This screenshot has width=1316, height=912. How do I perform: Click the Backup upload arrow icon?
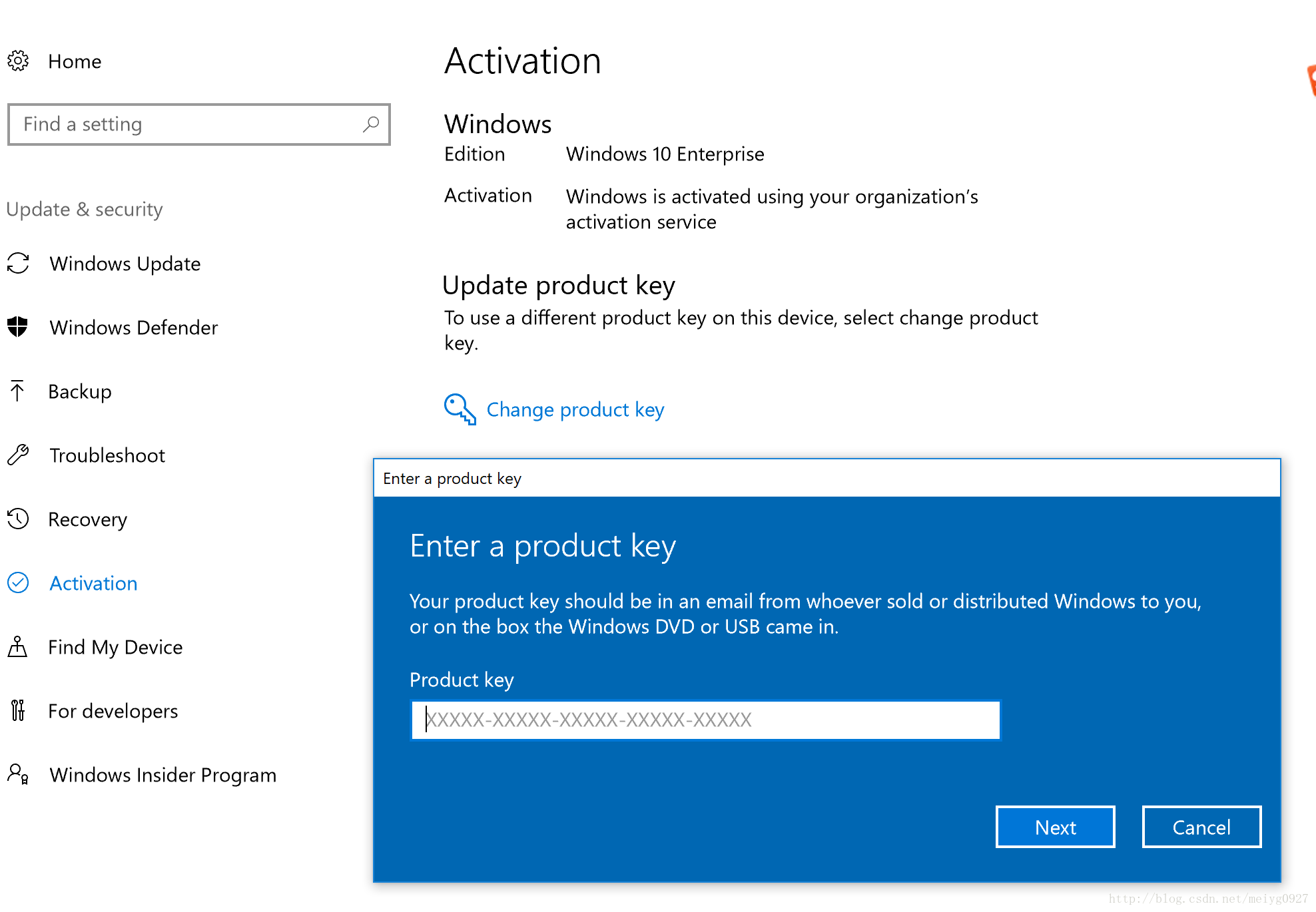pyautogui.click(x=17, y=391)
